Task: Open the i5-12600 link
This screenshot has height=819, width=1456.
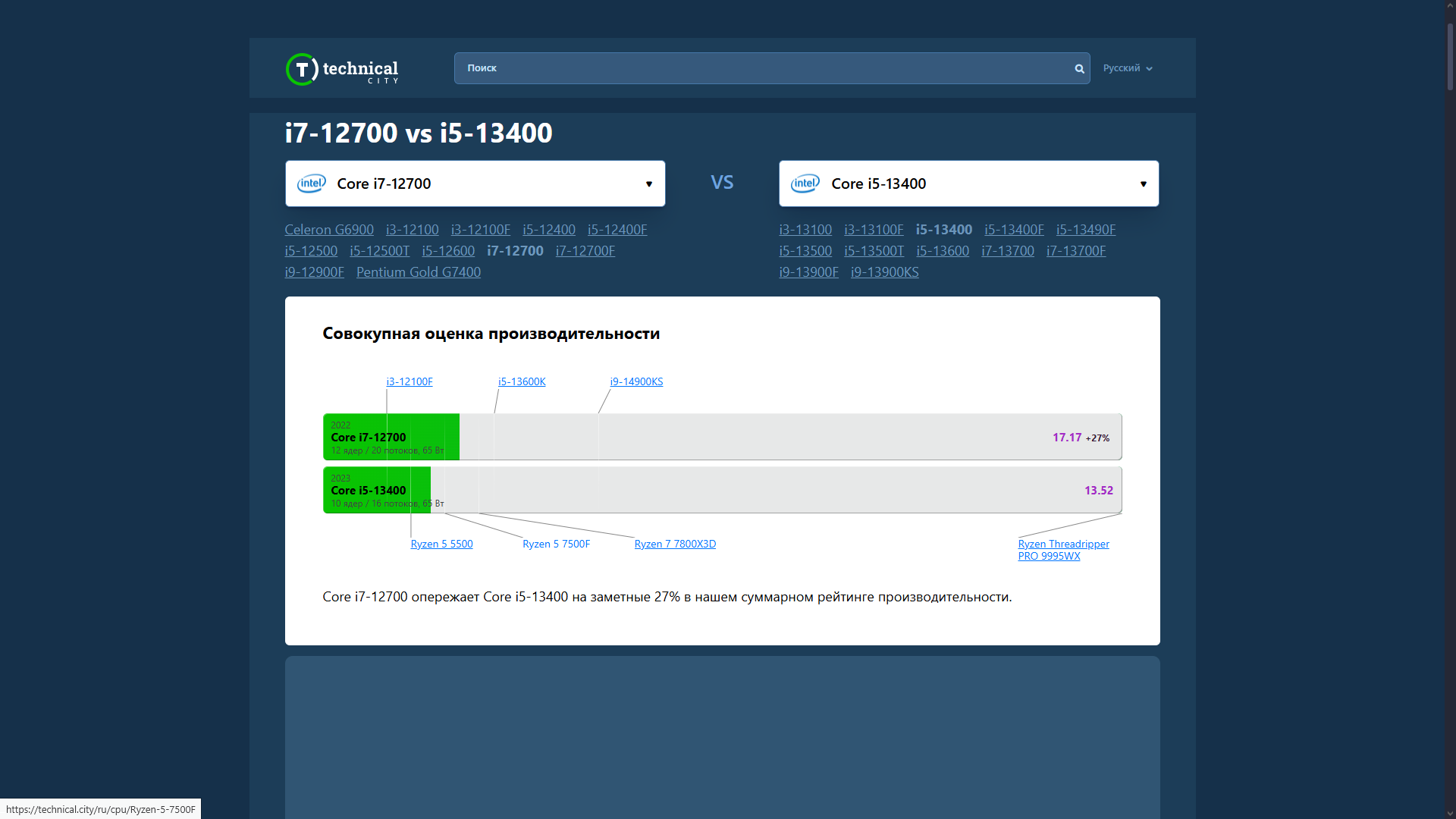Action: tap(448, 251)
